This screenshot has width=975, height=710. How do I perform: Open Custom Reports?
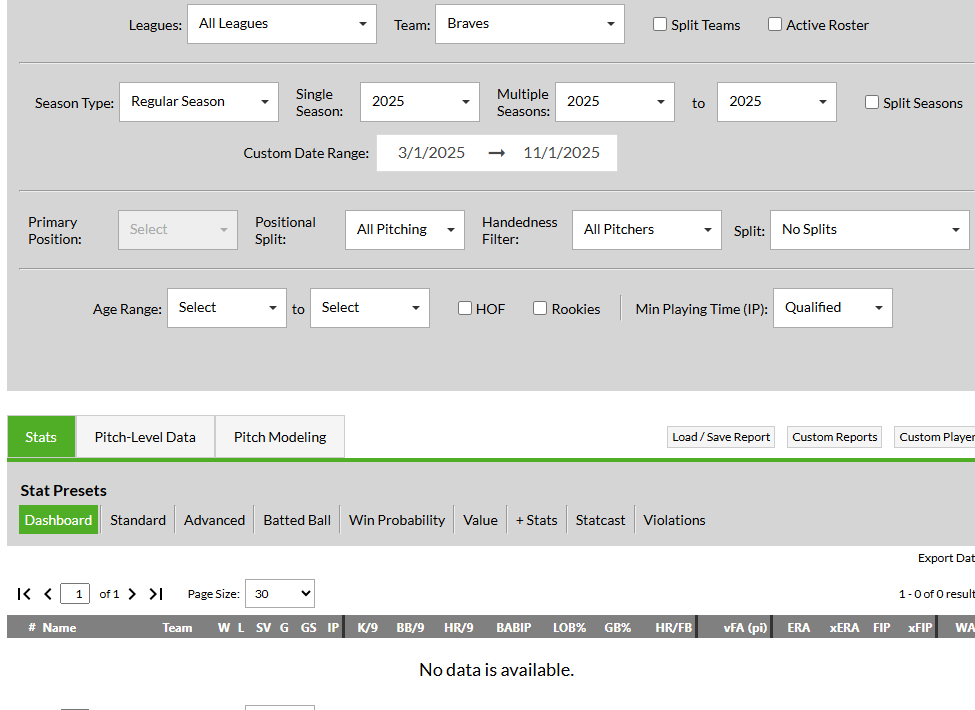click(834, 437)
